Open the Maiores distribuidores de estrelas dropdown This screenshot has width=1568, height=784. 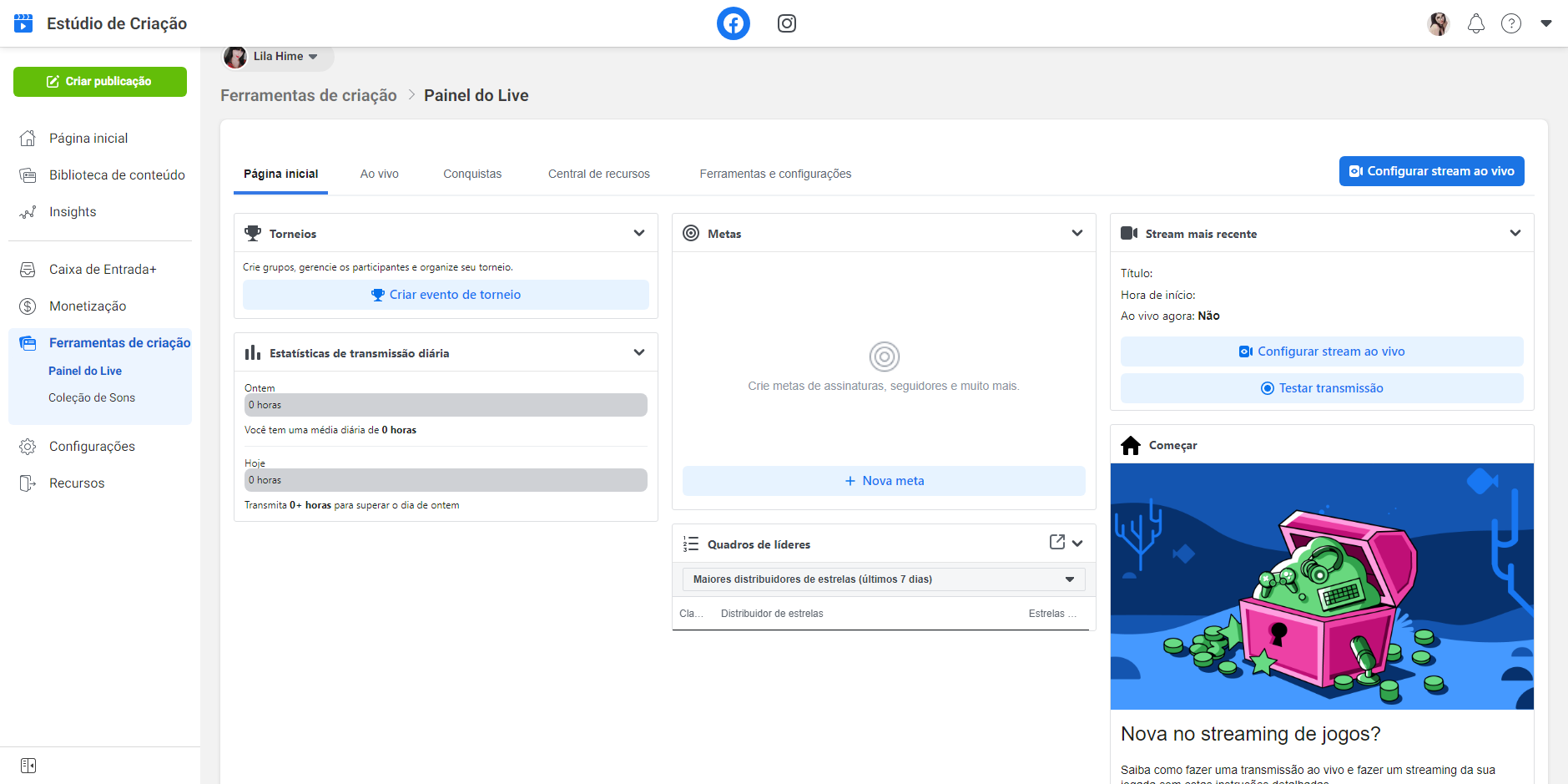point(883,579)
